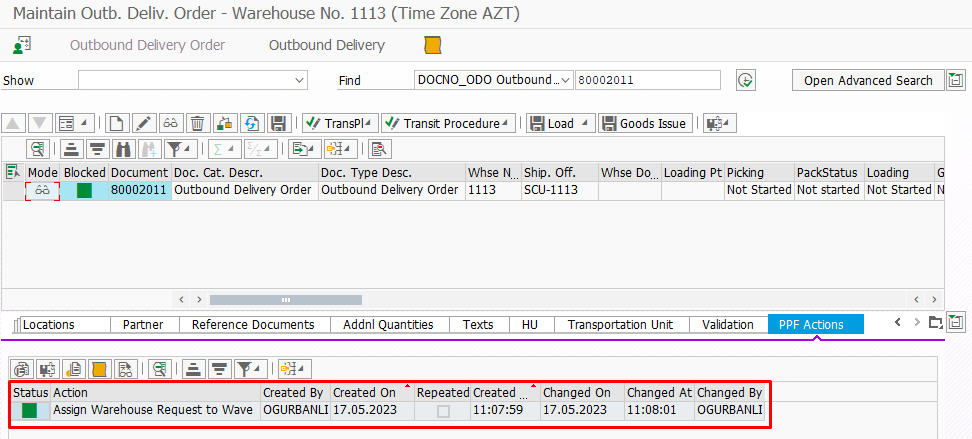Image resolution: width=972 pixels, height=439 pixels.
Task: Click the binoculars Find icon in grid toolbar
Action: coord(124,149)
